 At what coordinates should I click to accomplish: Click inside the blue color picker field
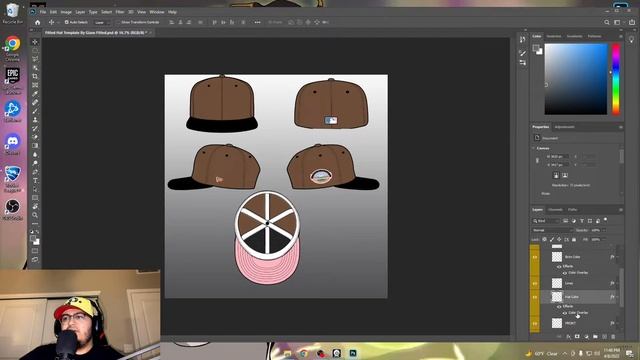[x=576, y=79]
